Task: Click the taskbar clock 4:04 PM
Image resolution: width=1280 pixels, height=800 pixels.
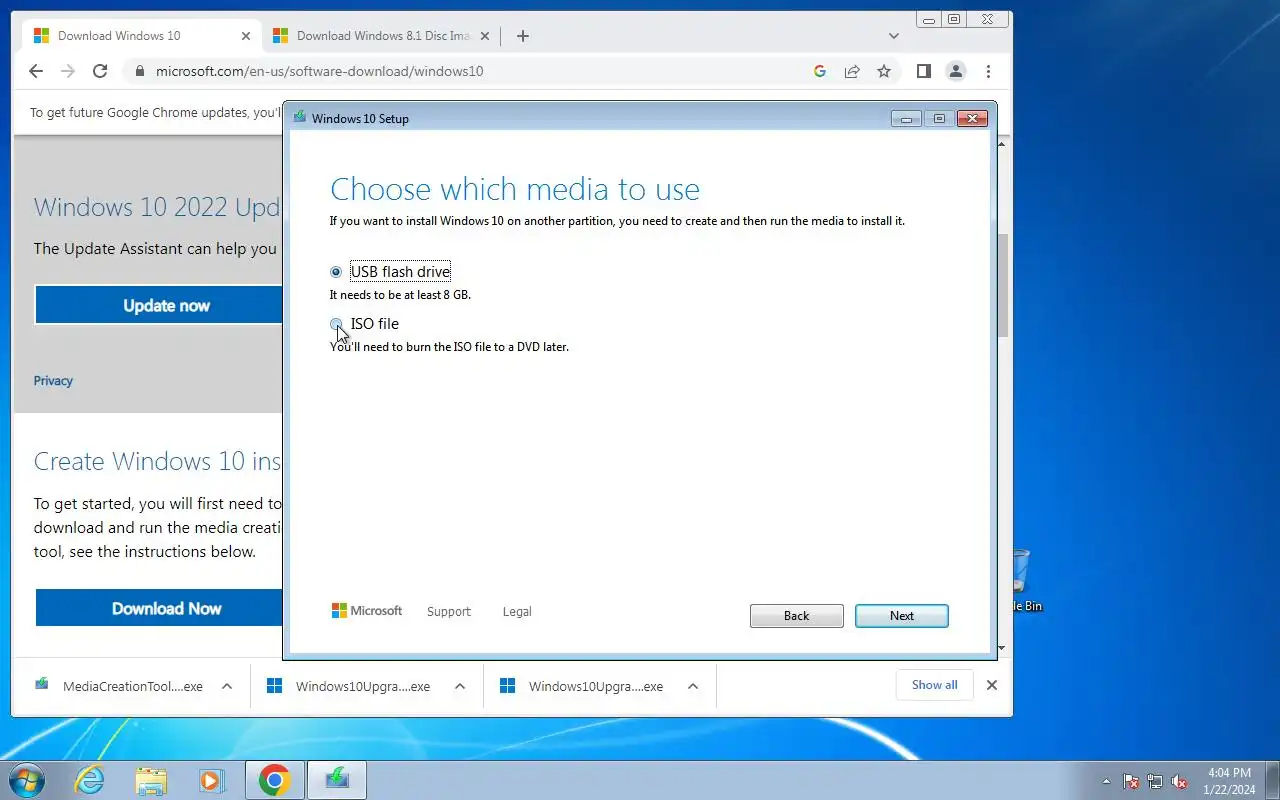Action: tap(1229, 780)
